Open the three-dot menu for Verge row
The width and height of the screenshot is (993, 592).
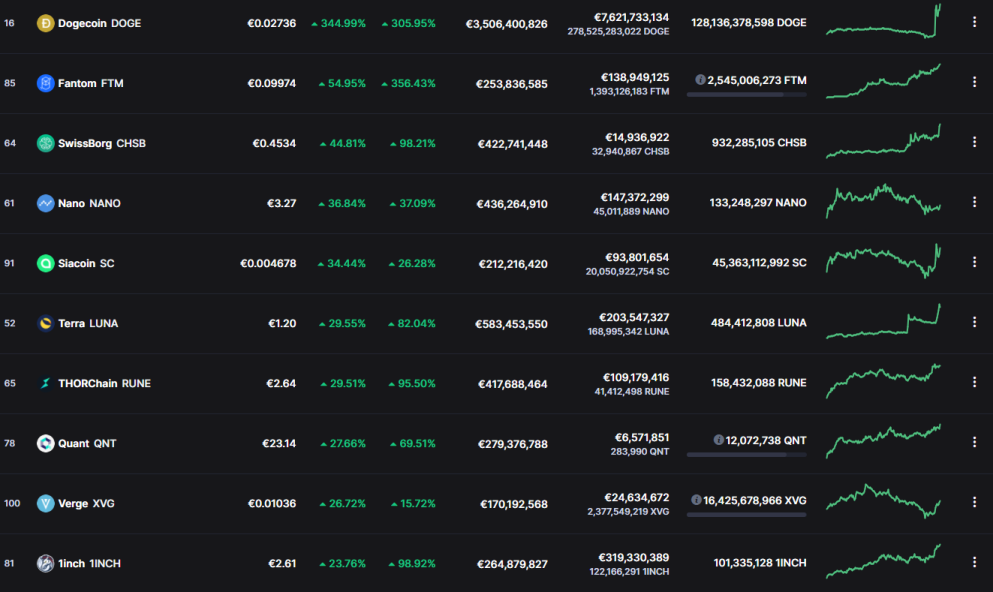(974, 502)
